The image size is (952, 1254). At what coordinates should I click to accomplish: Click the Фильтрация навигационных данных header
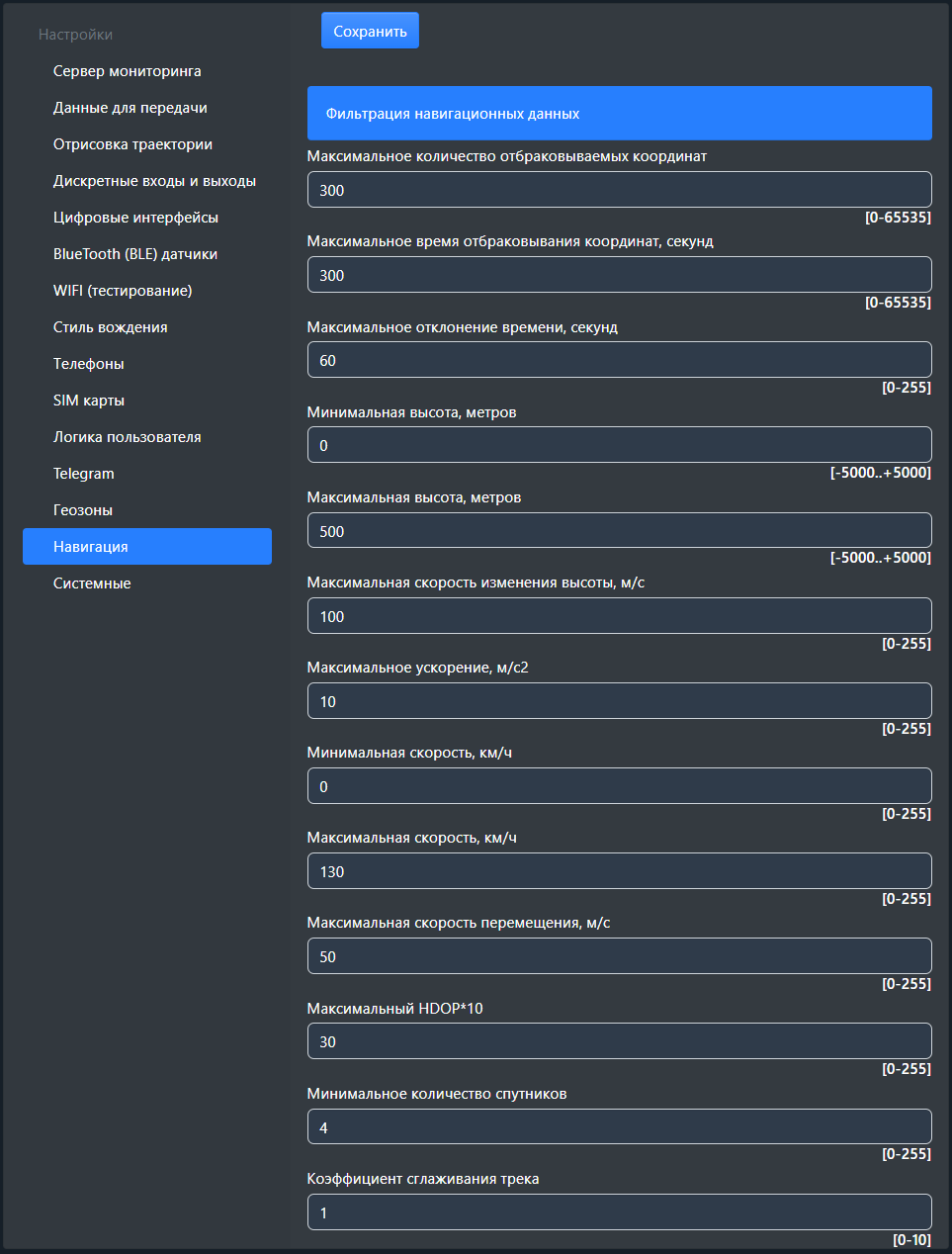619,114
